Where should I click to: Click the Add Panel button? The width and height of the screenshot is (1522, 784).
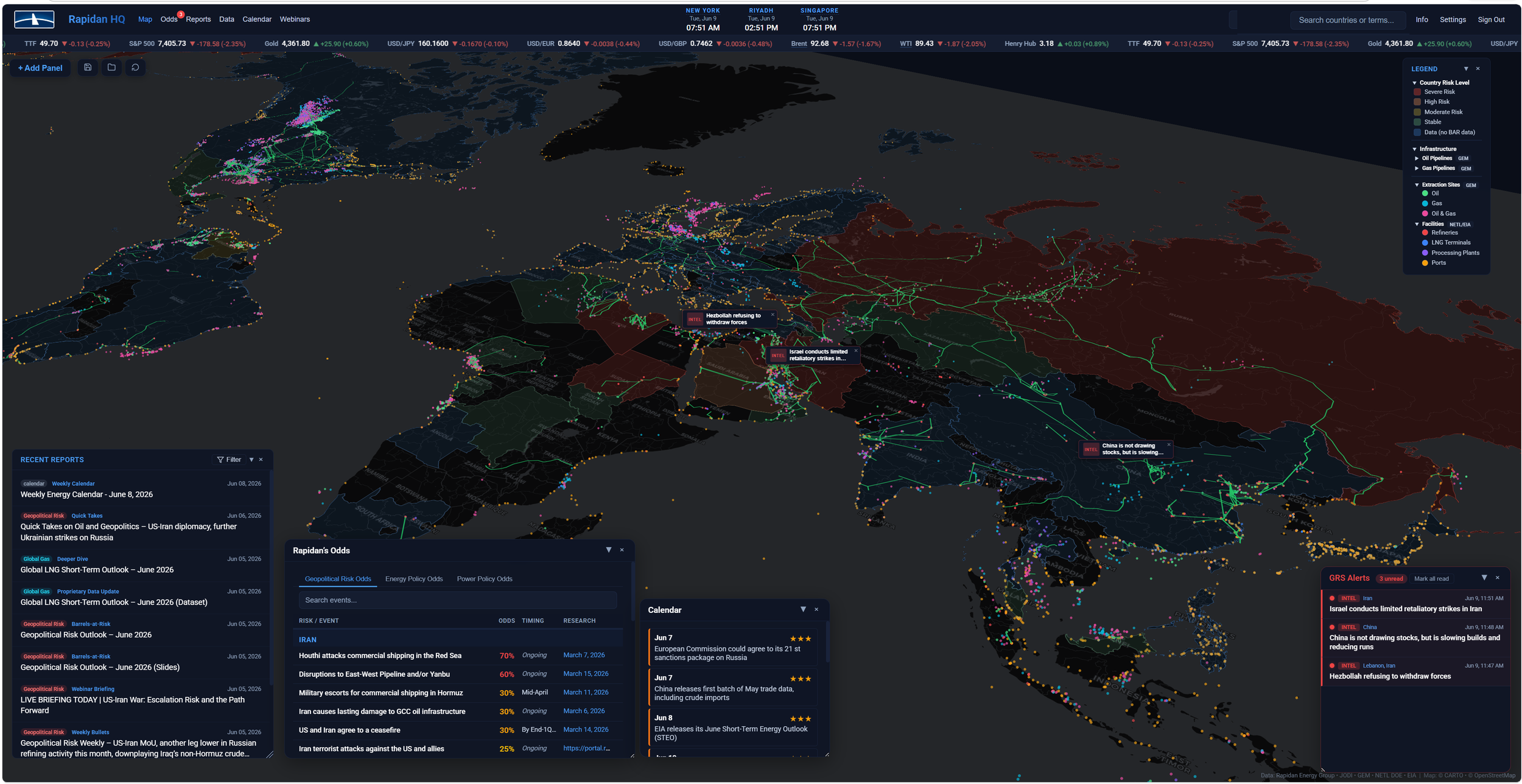40,68
